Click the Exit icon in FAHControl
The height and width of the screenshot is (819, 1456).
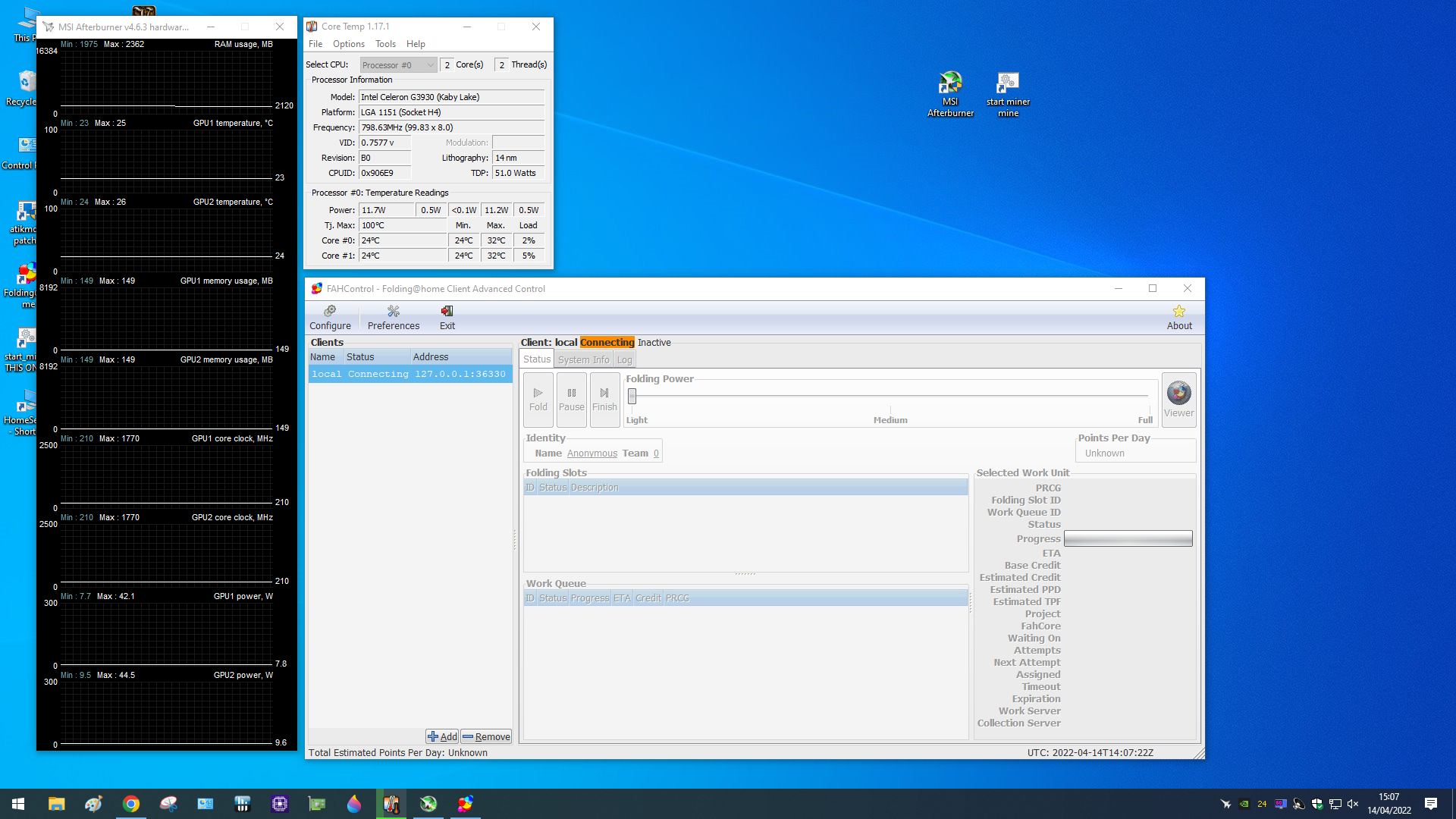[447, 318]
